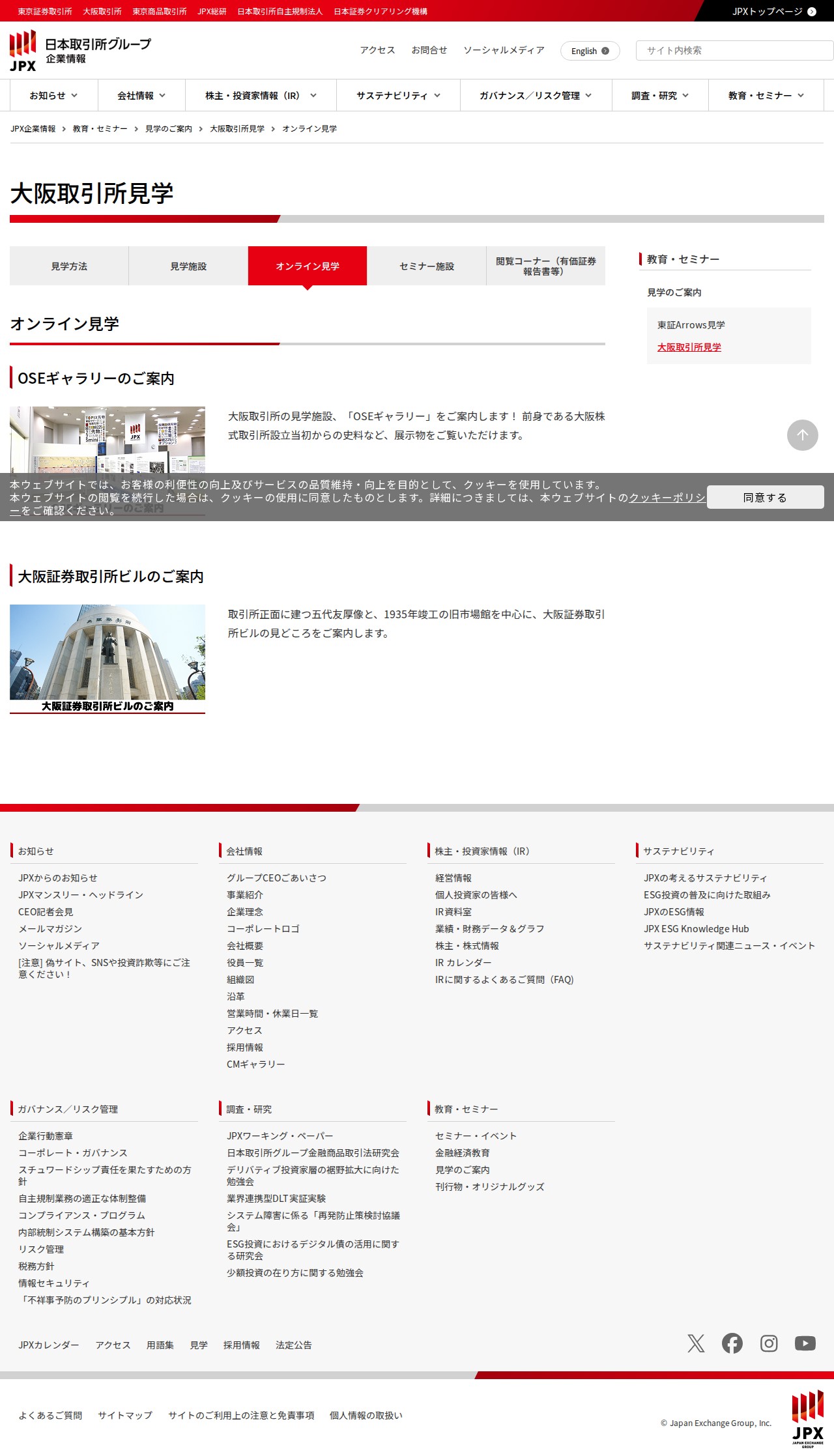The height and width of the screenshot is (1456, 834).
Task: Switch to the セミナー施設 tab
Action: pos(427,266)
